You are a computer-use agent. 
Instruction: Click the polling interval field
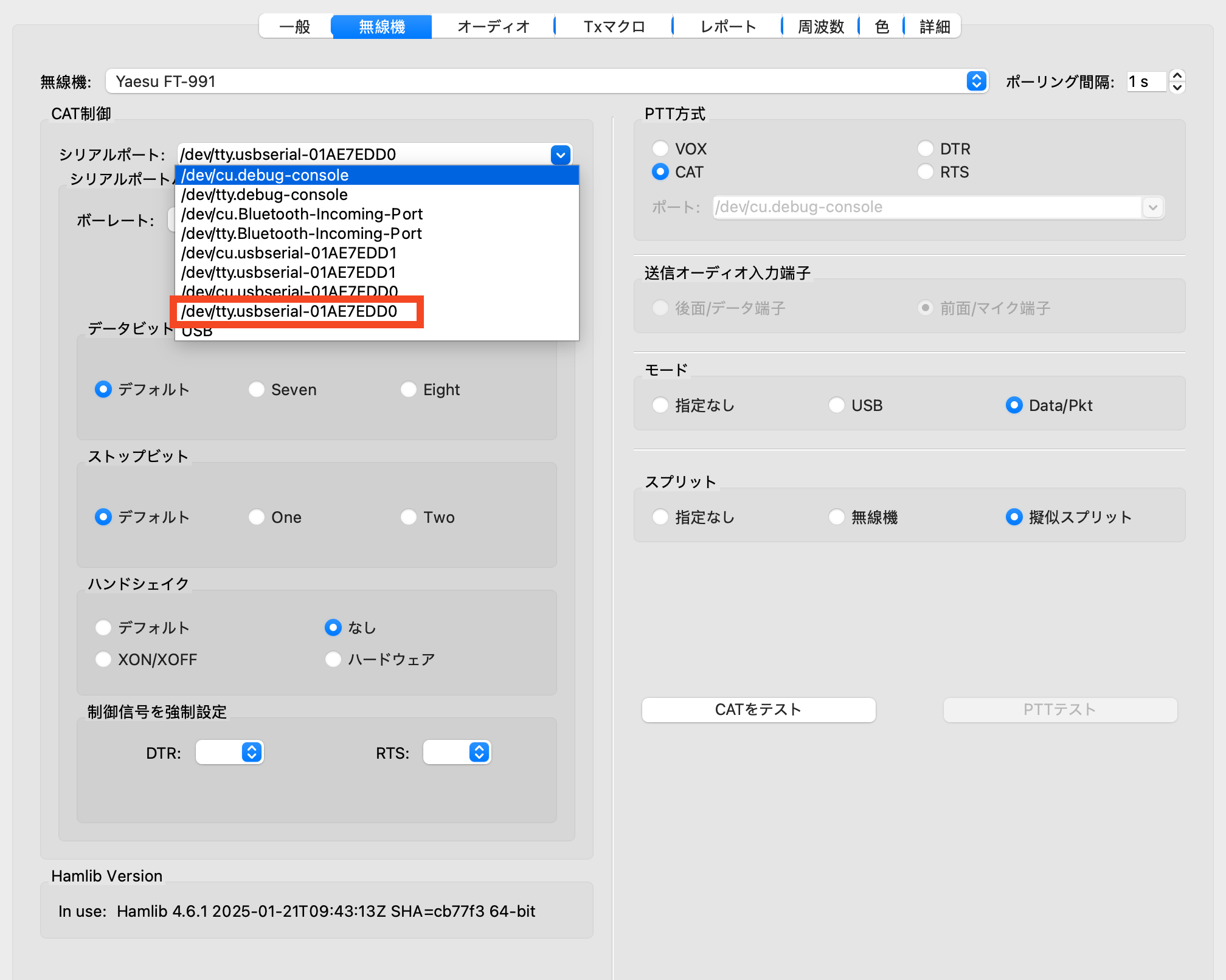1146,81
